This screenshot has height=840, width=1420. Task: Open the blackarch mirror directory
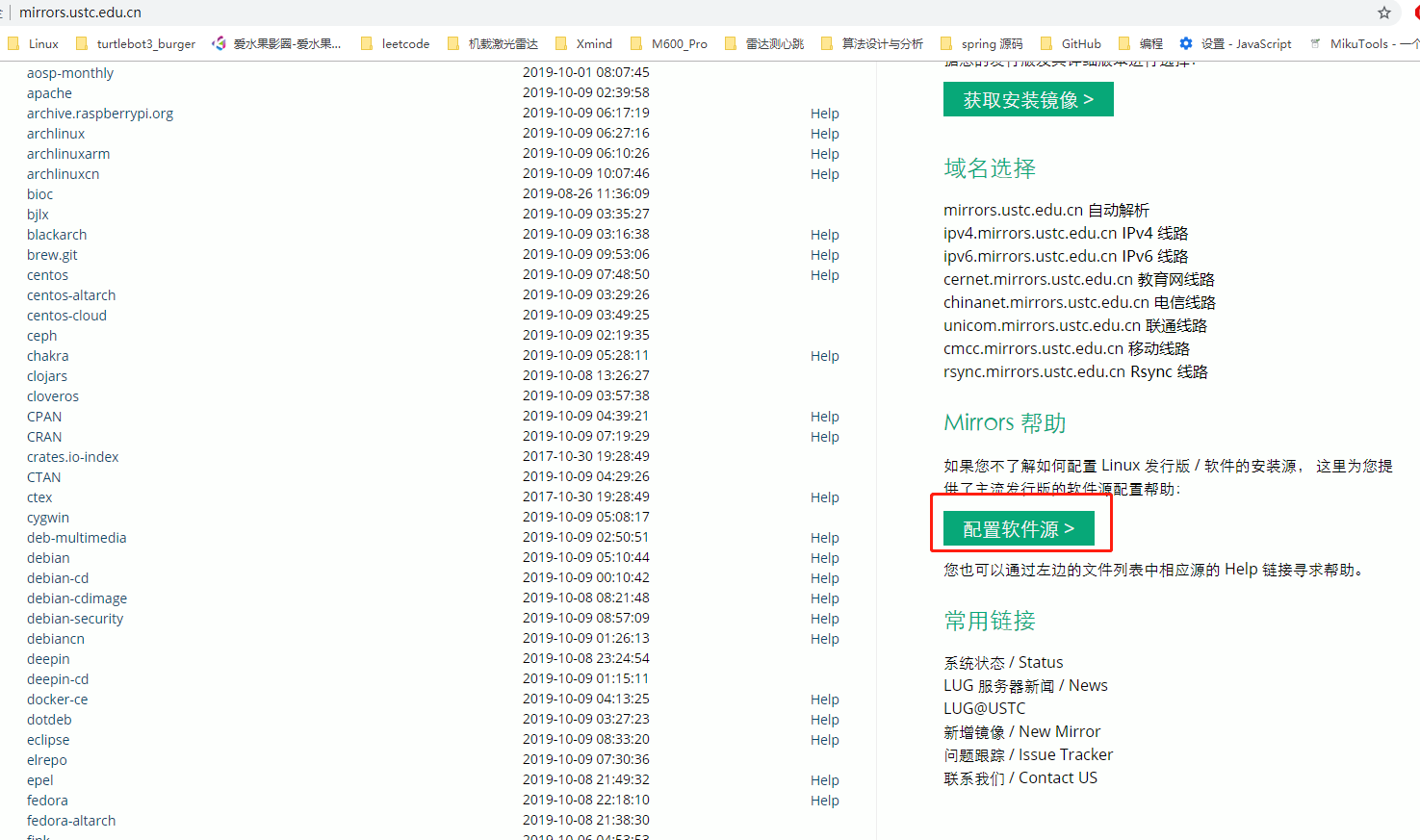pyautogui.click(x=57, y=235)
